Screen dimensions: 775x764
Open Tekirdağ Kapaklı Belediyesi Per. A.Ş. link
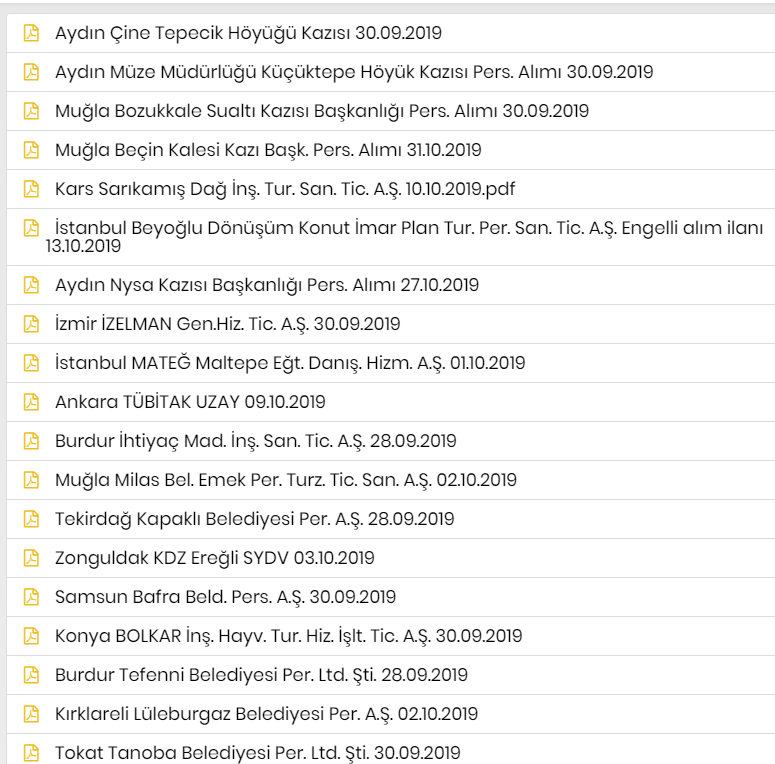pos(255,519)
